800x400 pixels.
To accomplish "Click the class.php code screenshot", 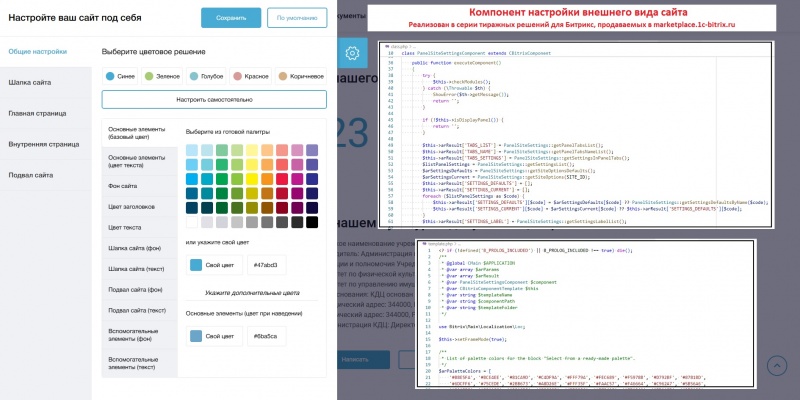I will (576, 135).
